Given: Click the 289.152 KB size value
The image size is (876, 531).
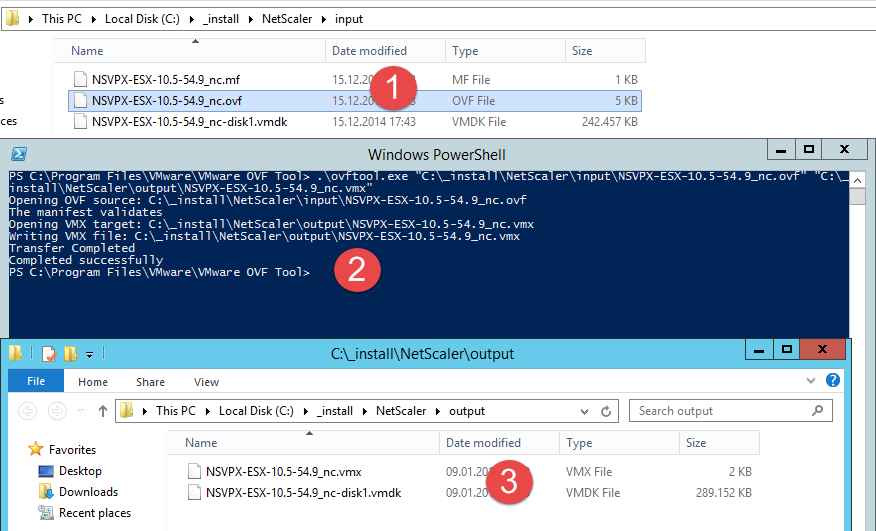Looking at the screenshot, I should (x=723, y=492).
